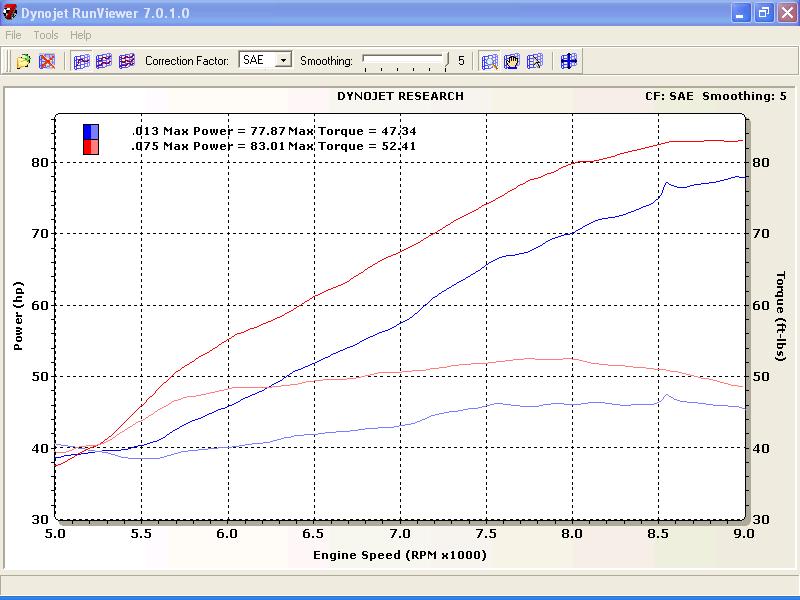Click the blue run color swatch in legend
This screenshot has height=600, width=800.
tap(91, 132)
